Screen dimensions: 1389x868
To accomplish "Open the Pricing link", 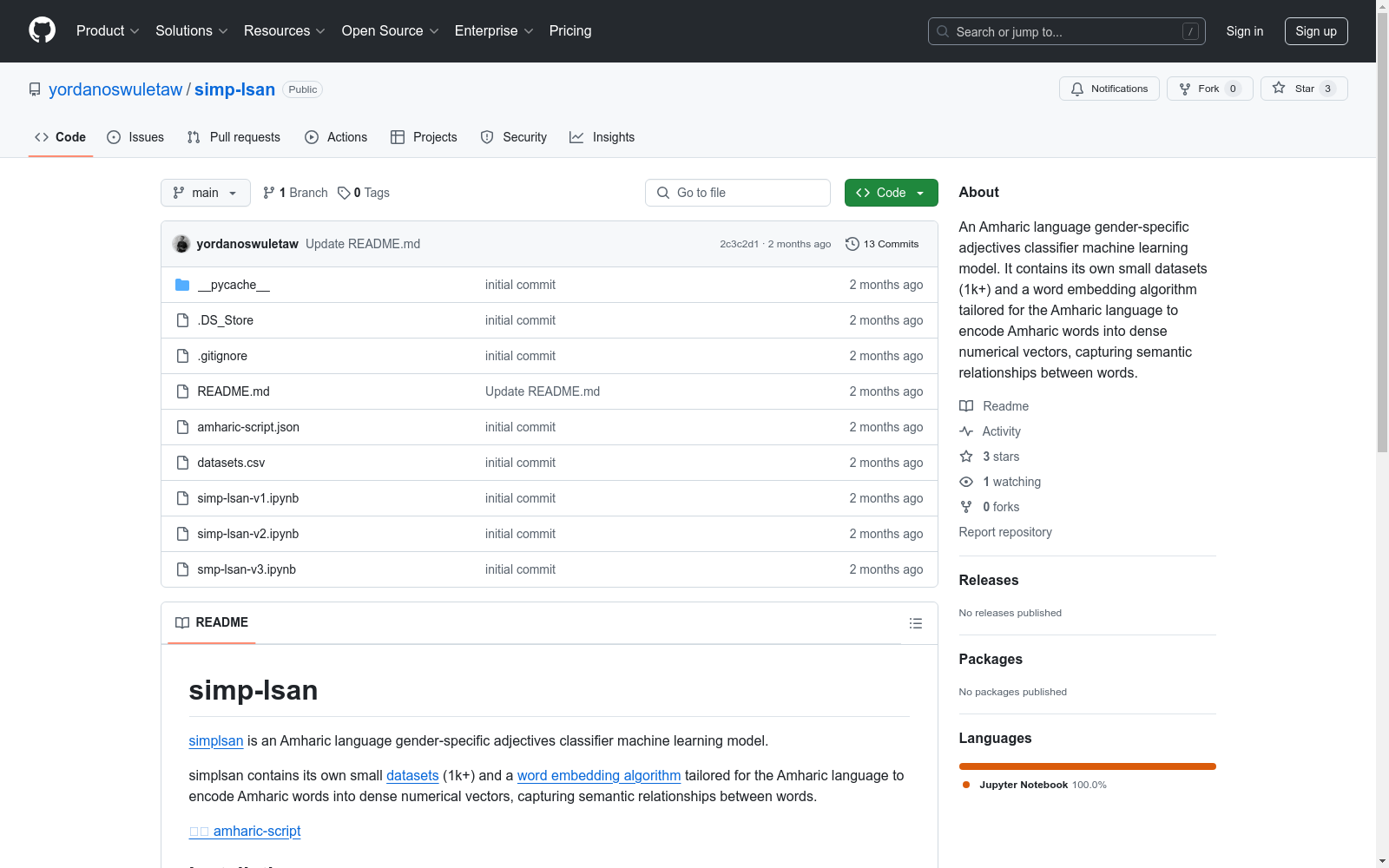I will (570, 30).
